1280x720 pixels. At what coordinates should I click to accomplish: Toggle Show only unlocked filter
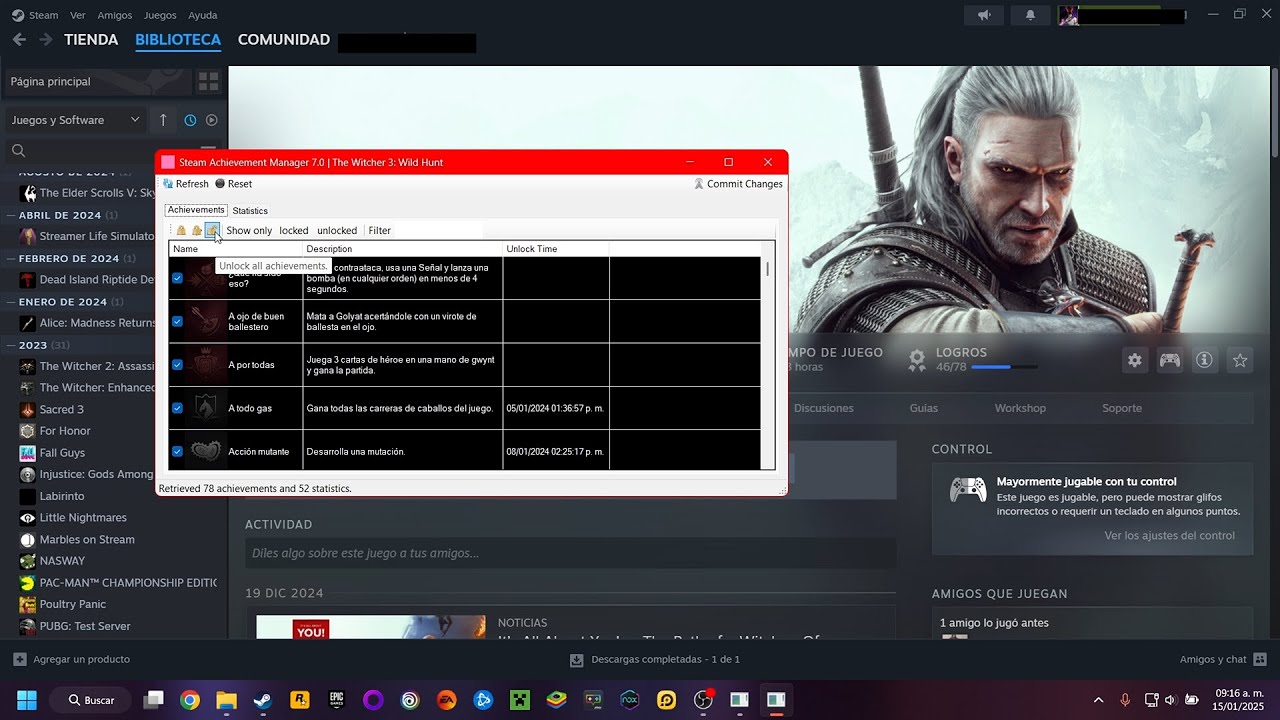pos(337,230)
